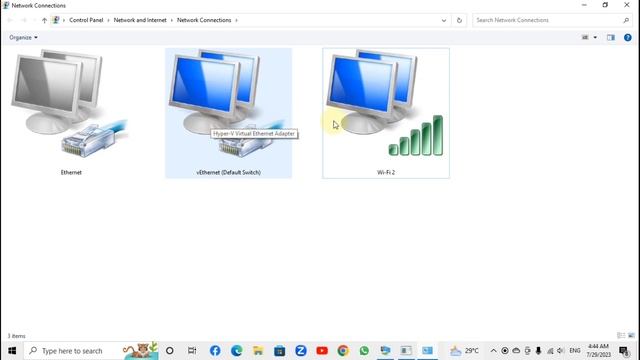Open the Windows Start menu
The height and width of the screenshot is (360, 640).
[x=12, y=351]
